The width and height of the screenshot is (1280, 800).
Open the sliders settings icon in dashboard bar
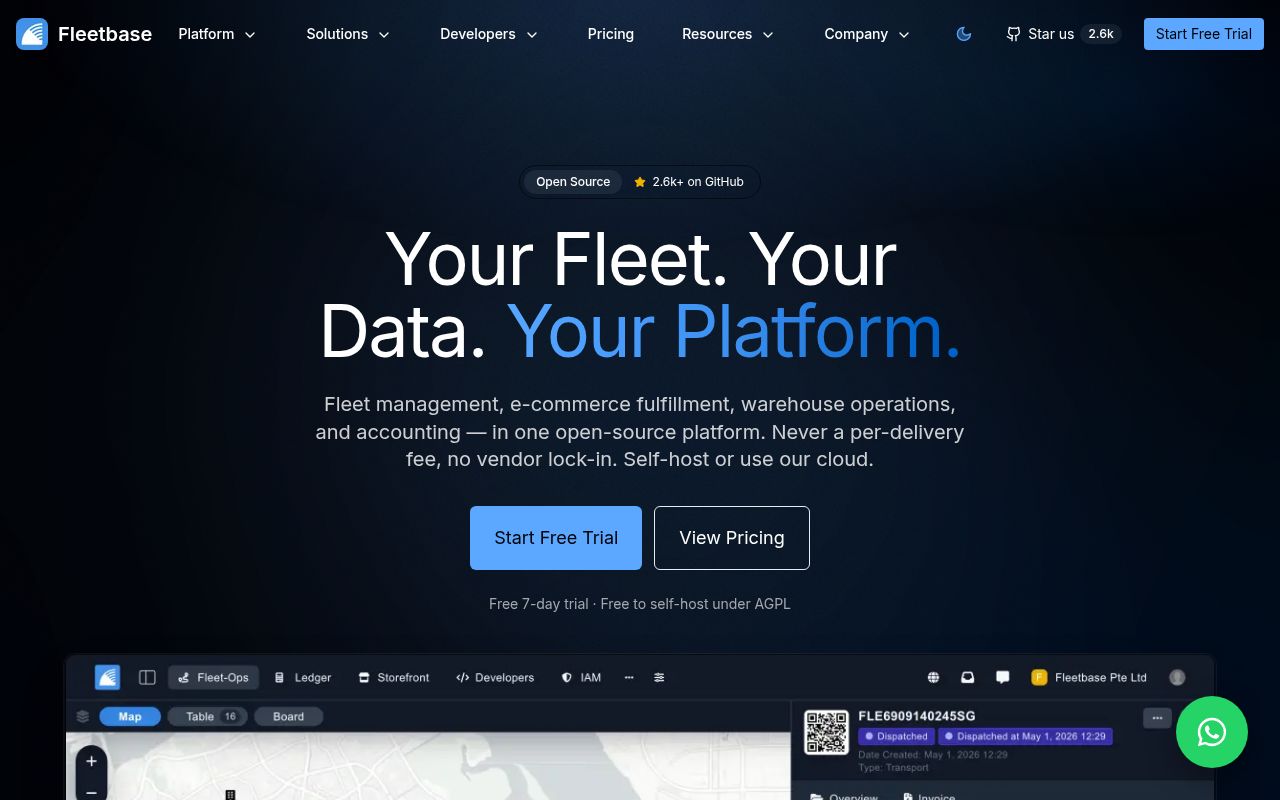click(x=659, y=677)
